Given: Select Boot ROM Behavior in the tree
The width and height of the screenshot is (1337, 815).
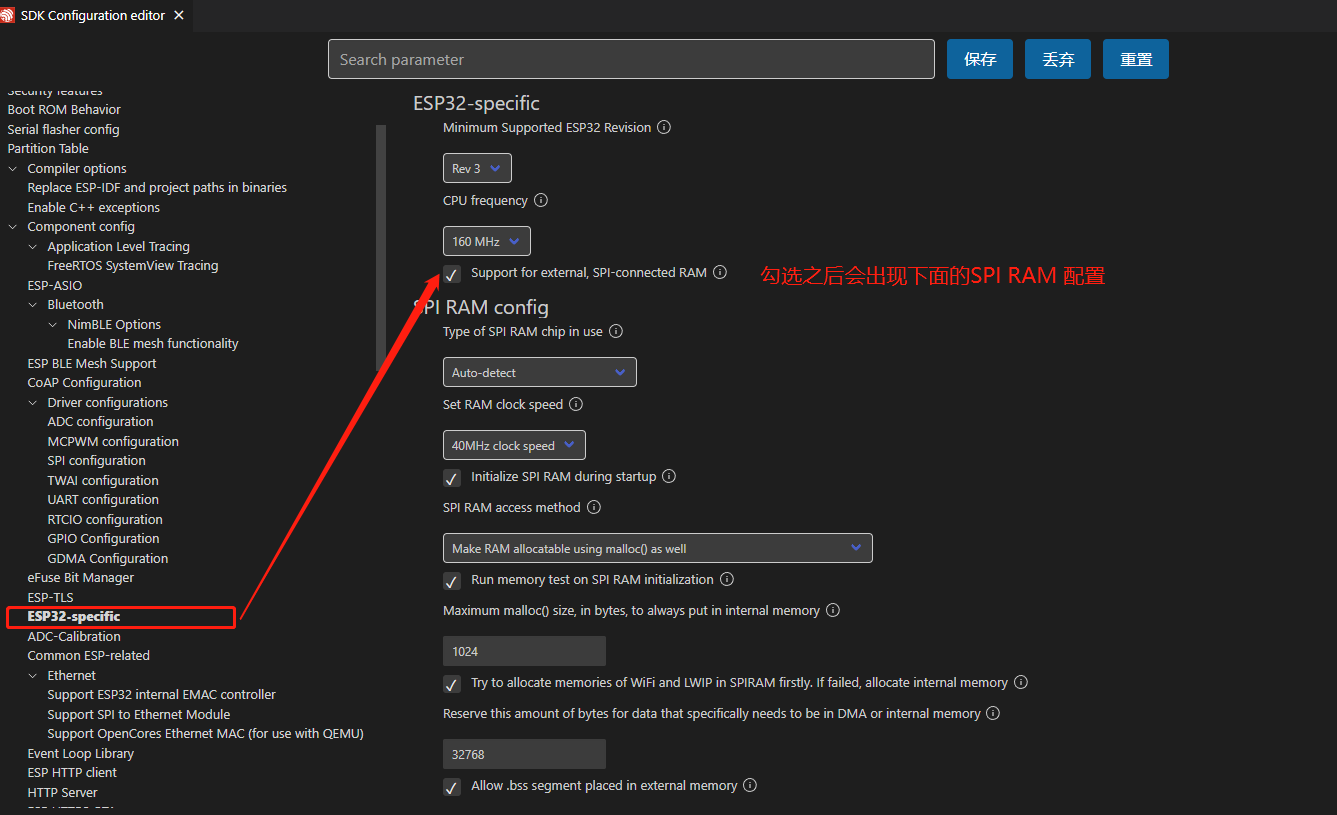Looking at the screenshot, I should pos(64,110).
